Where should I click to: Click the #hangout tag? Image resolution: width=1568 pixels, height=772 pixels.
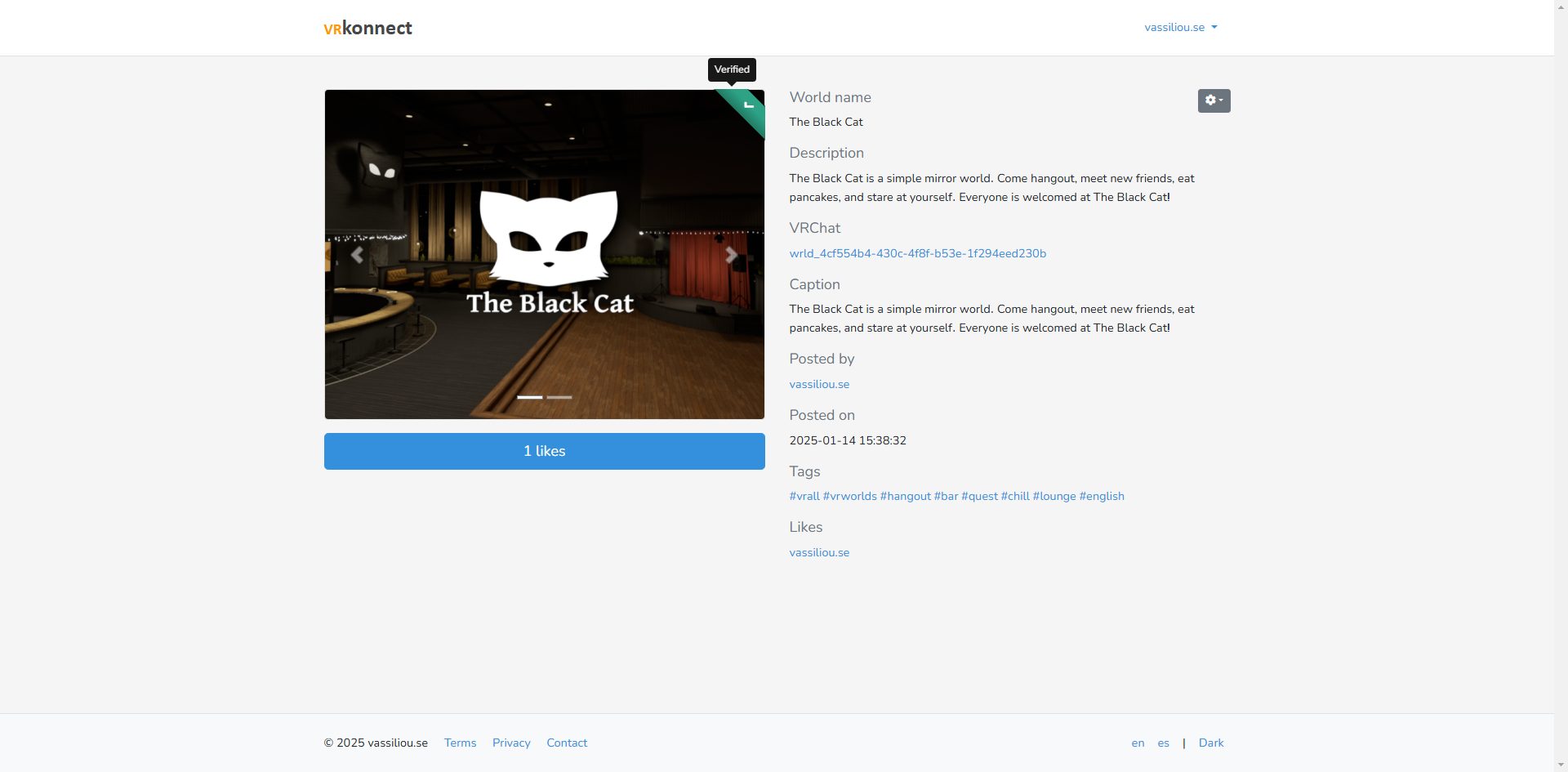click(x=905, y=496)
